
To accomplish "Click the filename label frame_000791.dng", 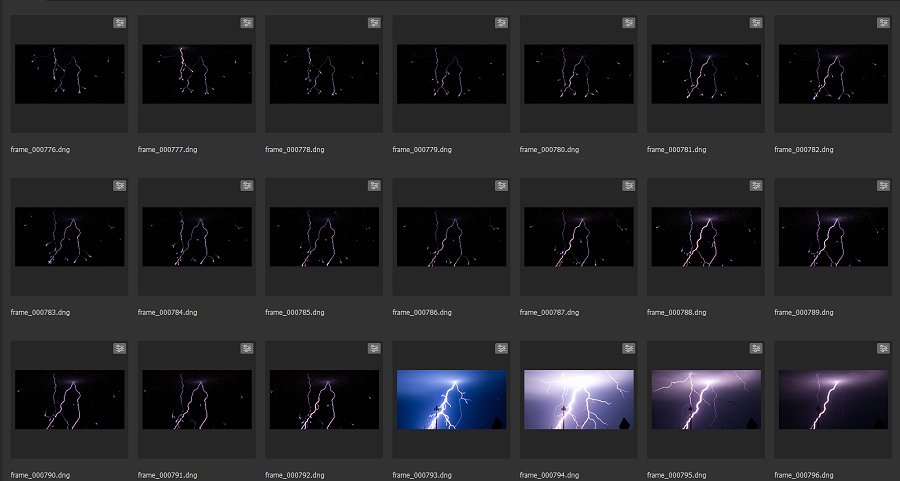I will click(x=168, y=475).
